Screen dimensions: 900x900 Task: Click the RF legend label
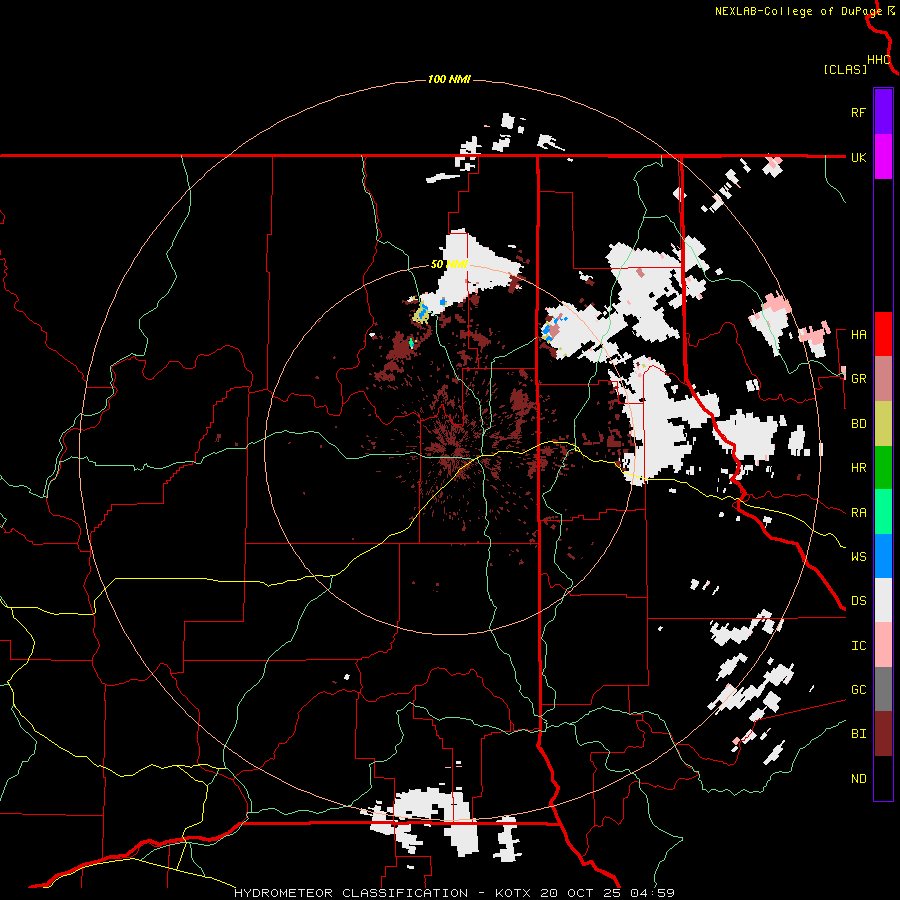[858, 112]
